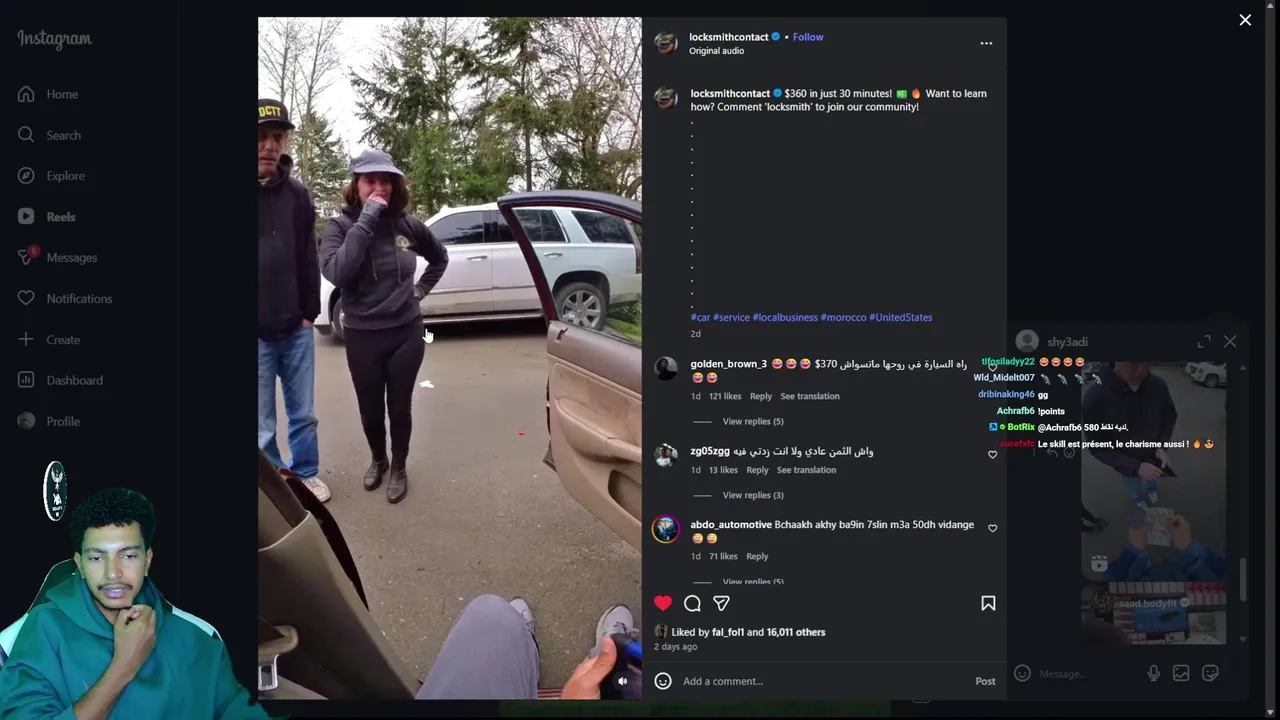Save post with the bookmark icon

pos(988,603)
